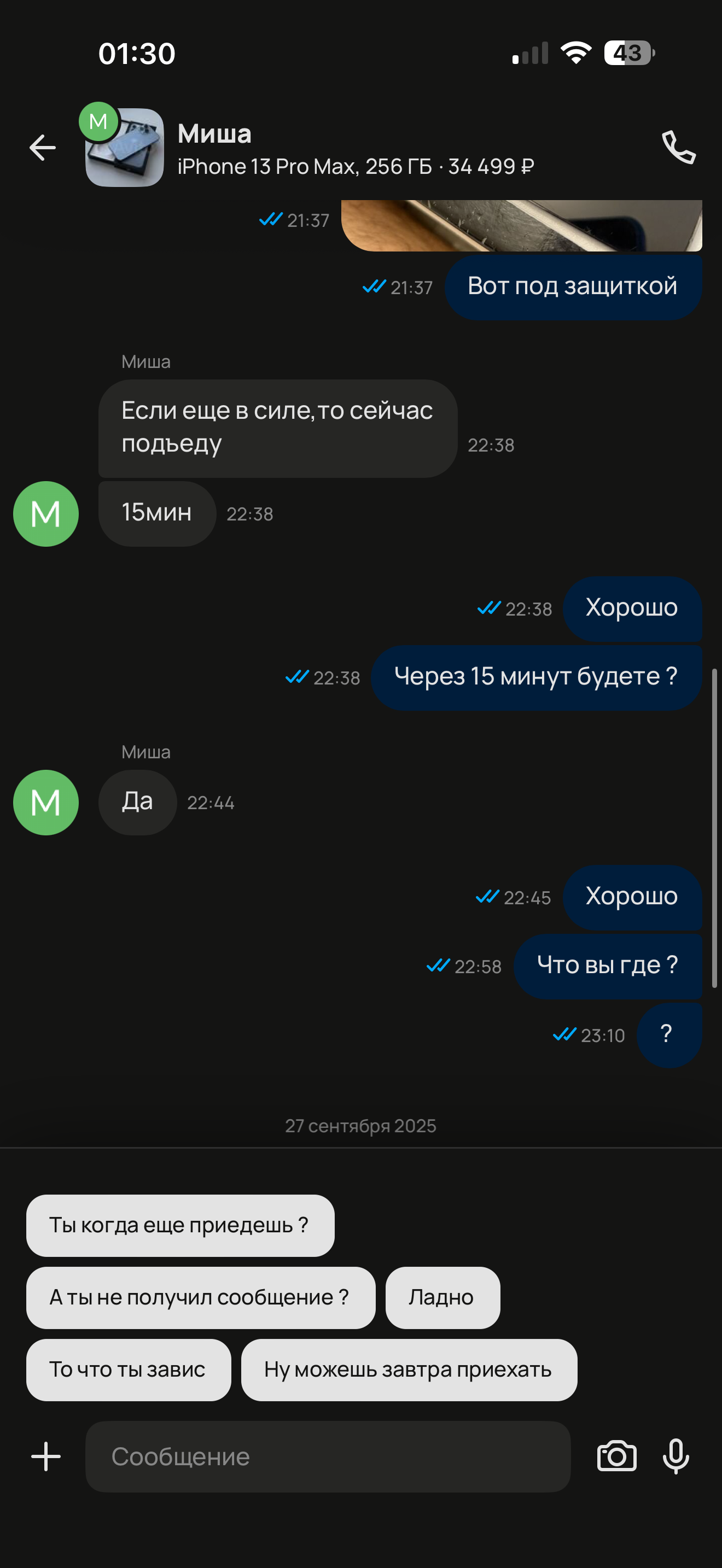This screenshot has height=1568, width=722.
Task: Select the 'То что ты завис' suggestion
Action: (129, 1370)
